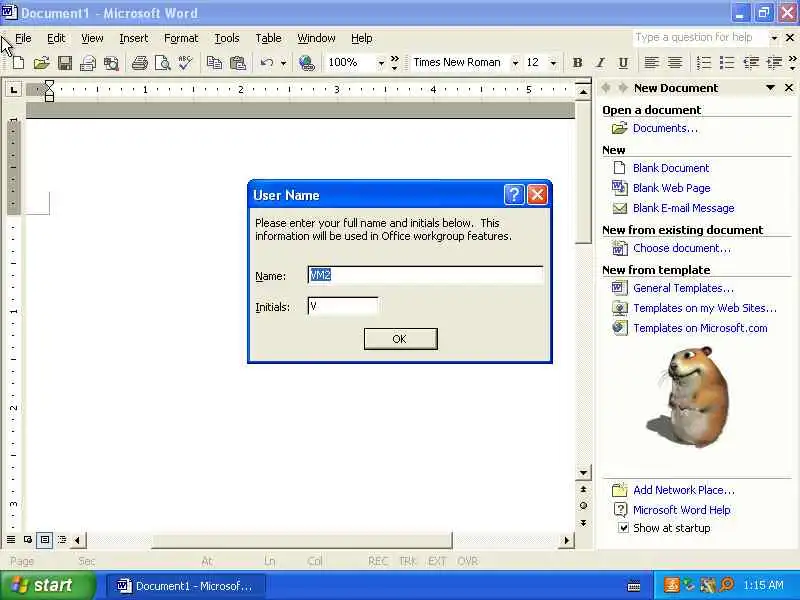Click OK in User Name dialog

(401, 339)
